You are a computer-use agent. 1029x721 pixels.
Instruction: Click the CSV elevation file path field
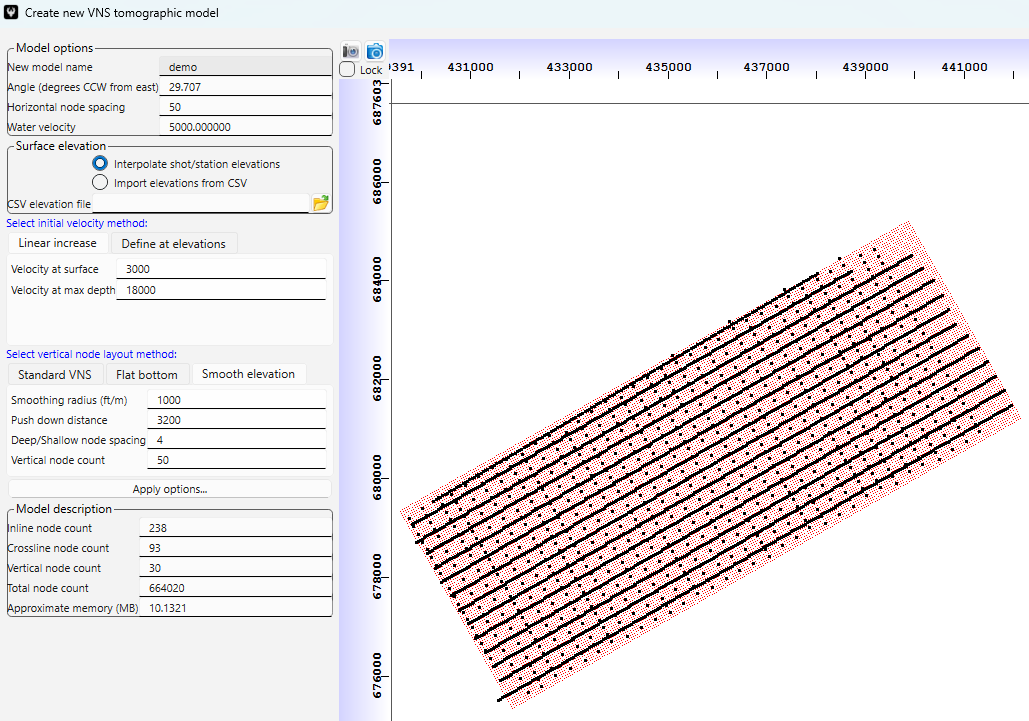[x=201, y=203]
